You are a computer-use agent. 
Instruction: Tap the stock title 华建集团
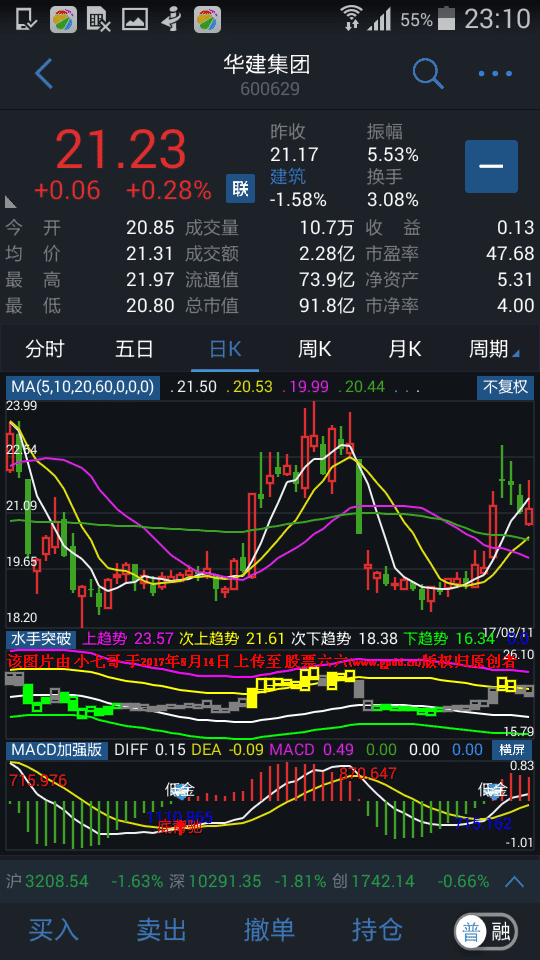tap(267, 64)
